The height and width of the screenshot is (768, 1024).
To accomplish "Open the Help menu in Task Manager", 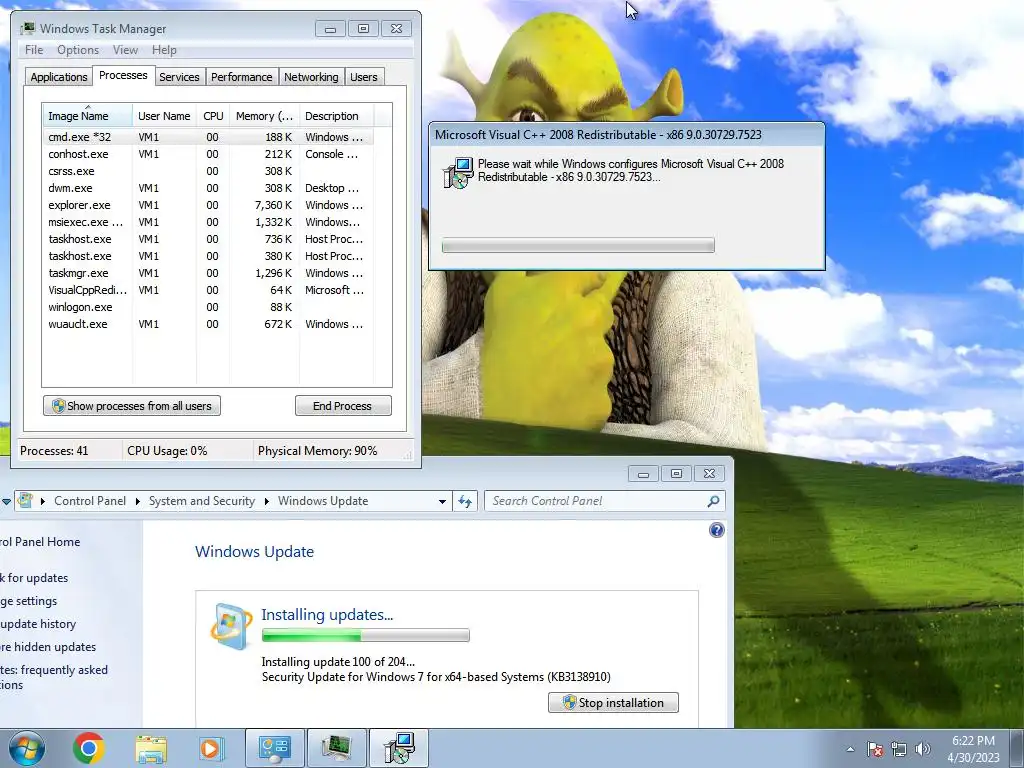I will 164,50.
